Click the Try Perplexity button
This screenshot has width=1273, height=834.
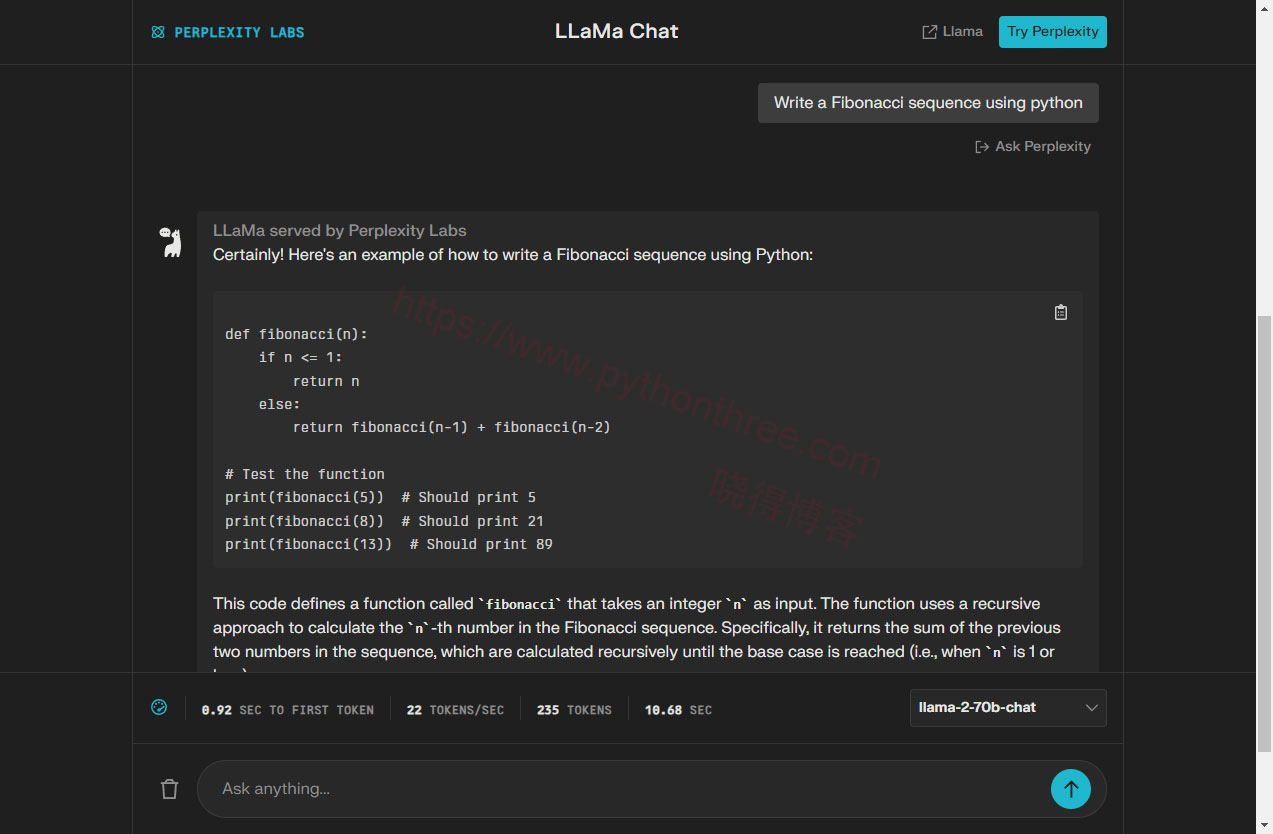click(x=1053, y=32)
